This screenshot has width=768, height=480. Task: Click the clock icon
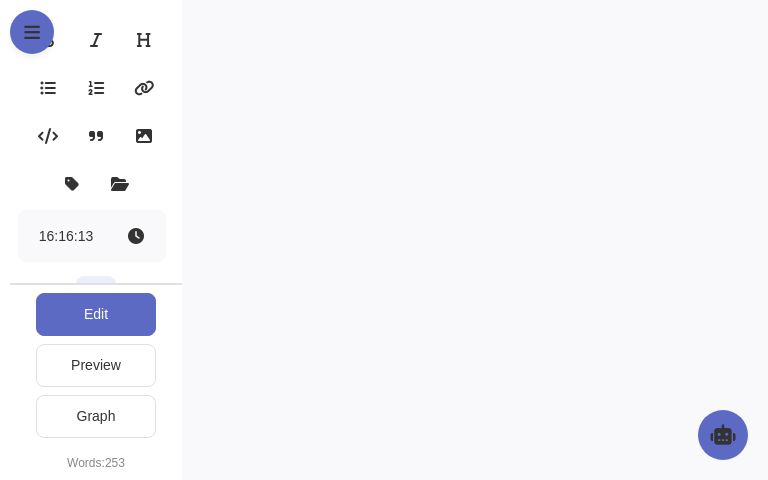click(136, 236)
